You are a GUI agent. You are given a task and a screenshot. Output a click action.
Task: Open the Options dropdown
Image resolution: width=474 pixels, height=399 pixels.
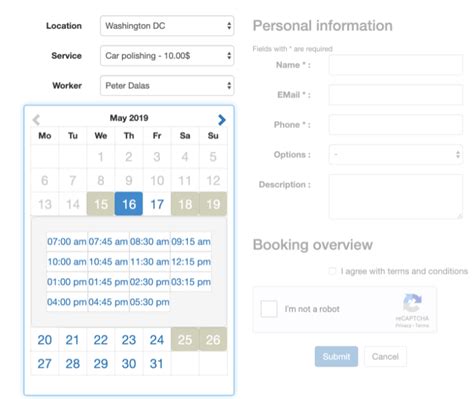[396, 154]
